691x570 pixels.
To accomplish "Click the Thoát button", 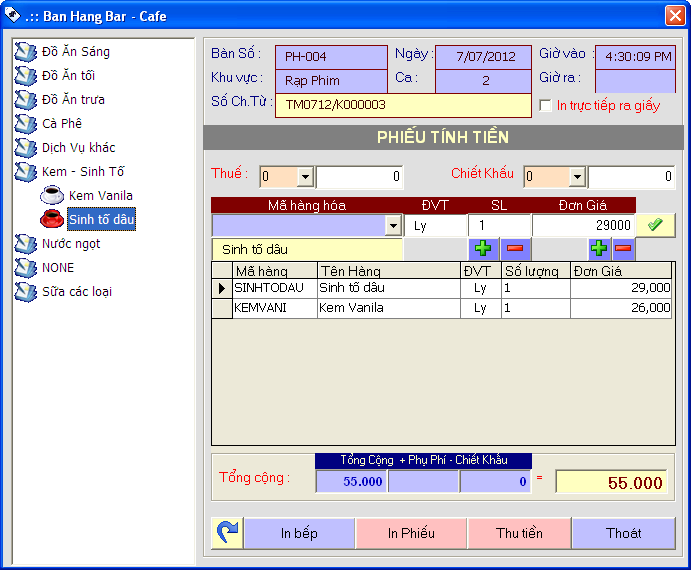I will pos(624,533).
